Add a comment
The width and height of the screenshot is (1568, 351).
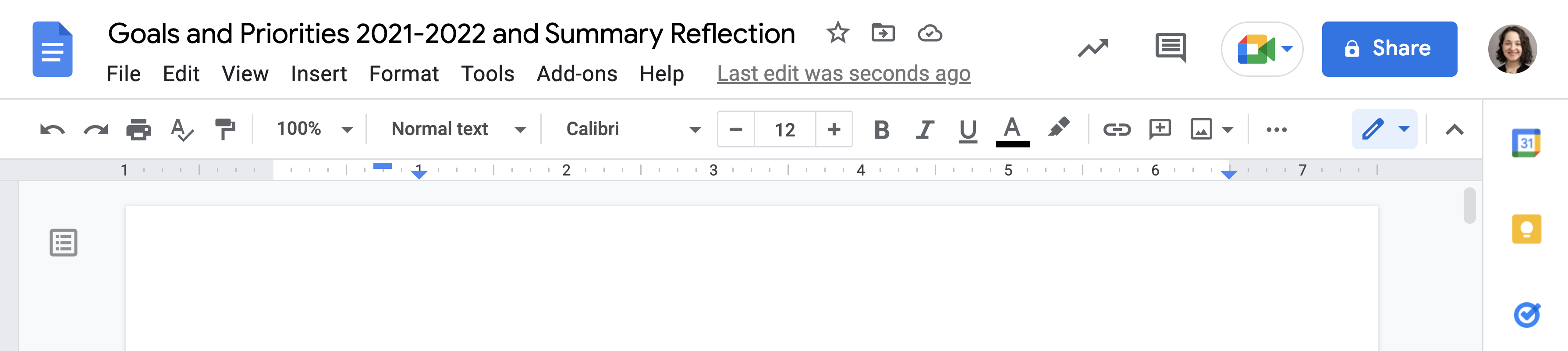point(1160,129)
